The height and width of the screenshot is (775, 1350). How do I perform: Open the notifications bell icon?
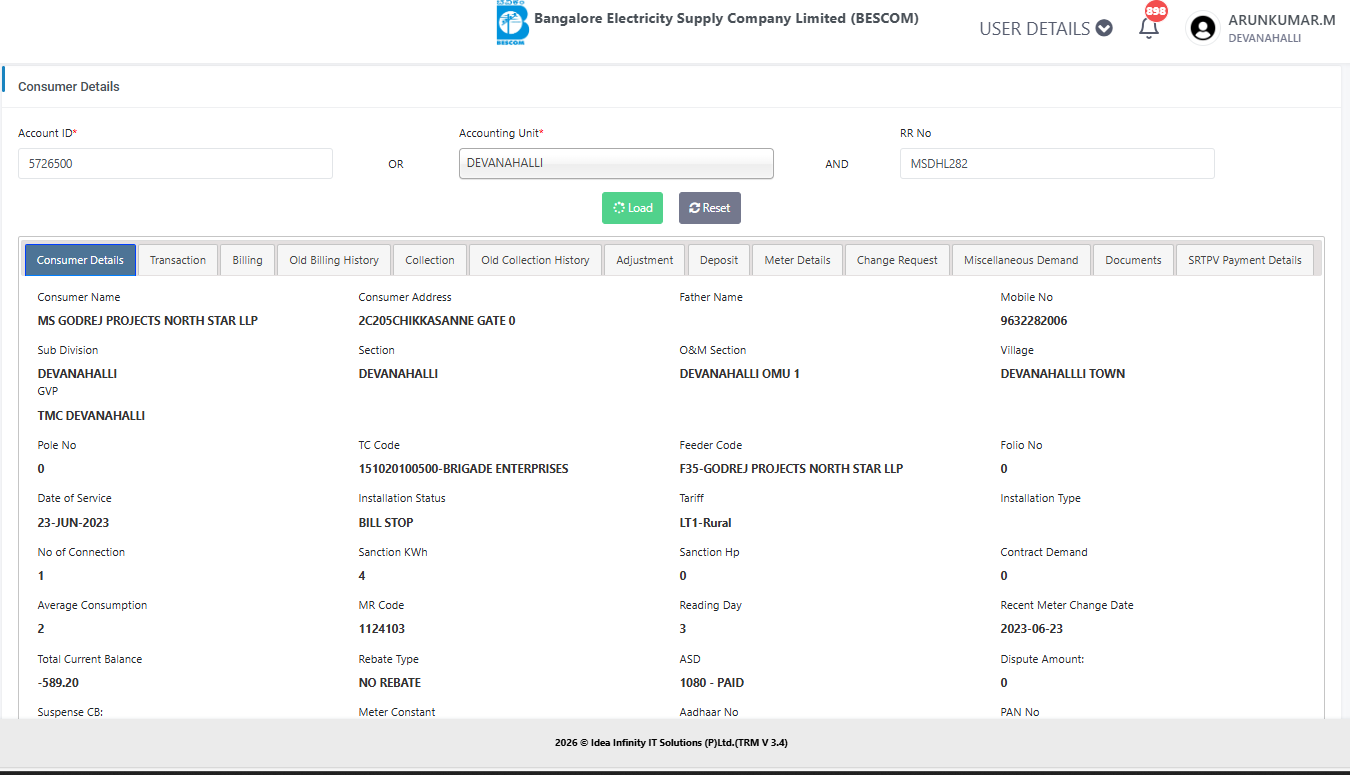[x=1149, y=28]
